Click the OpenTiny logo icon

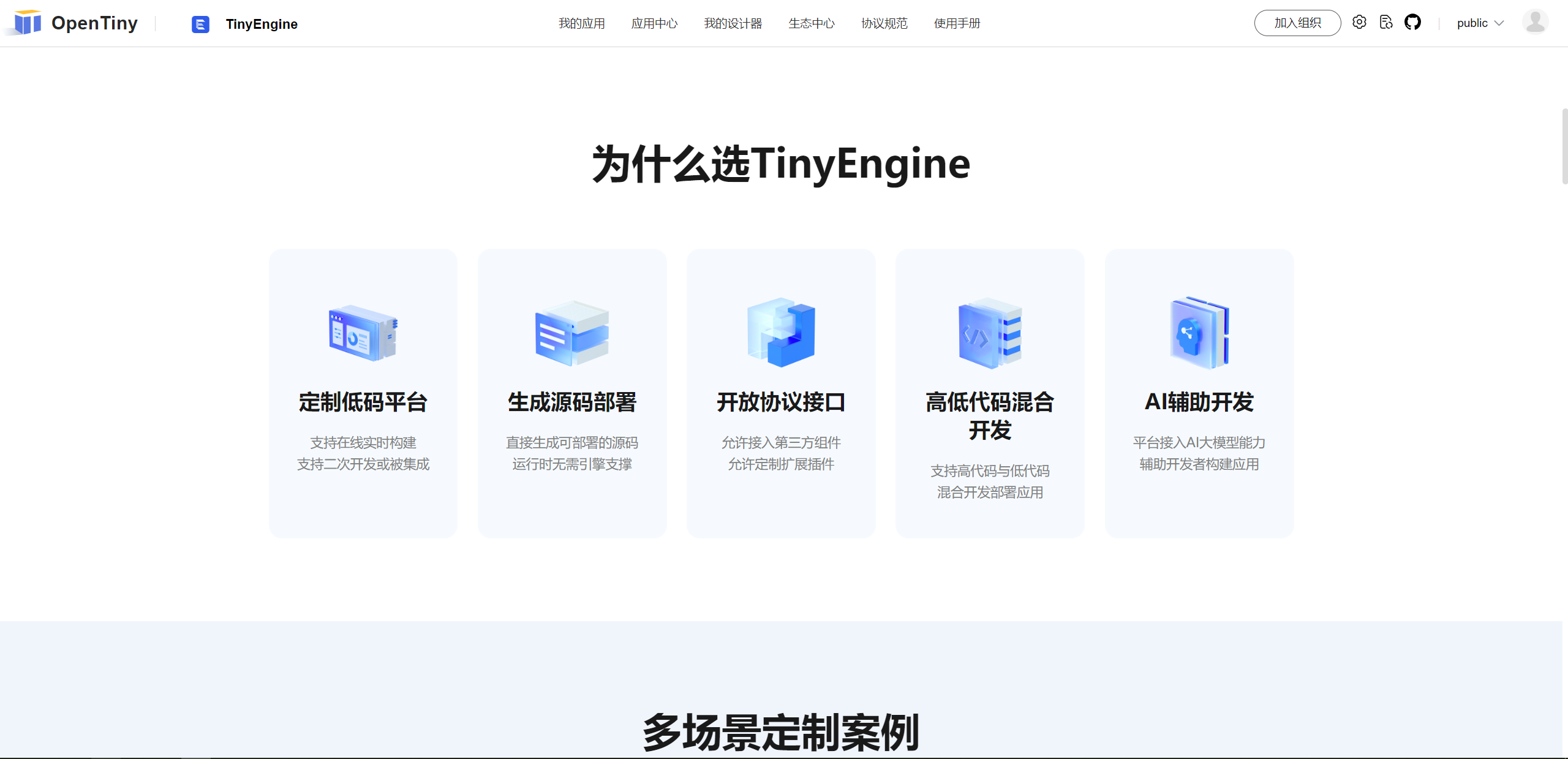27,23
